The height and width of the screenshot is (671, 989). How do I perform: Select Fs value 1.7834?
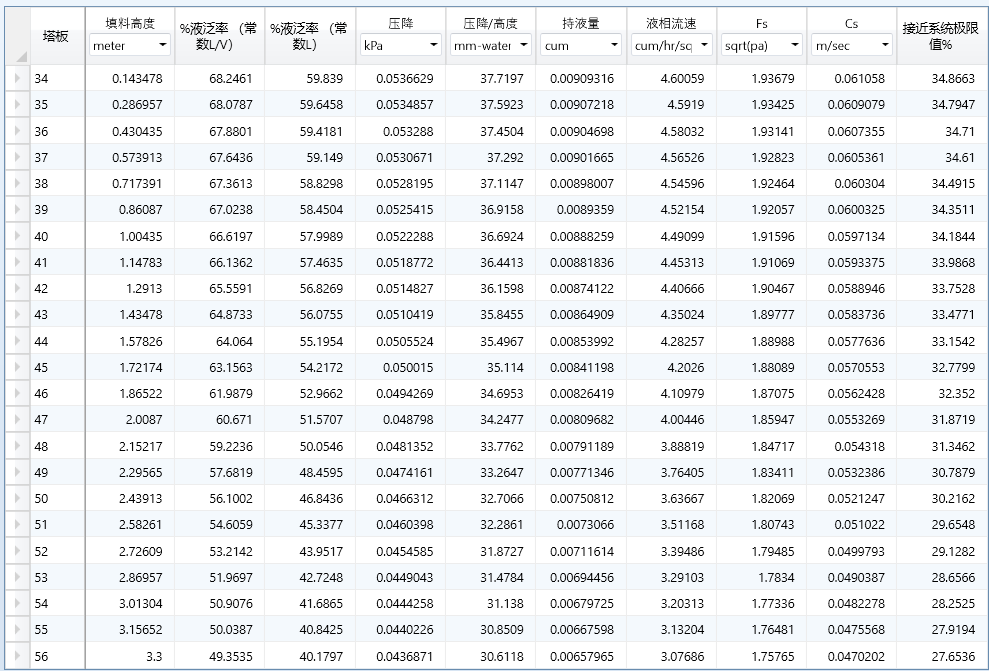776,577
